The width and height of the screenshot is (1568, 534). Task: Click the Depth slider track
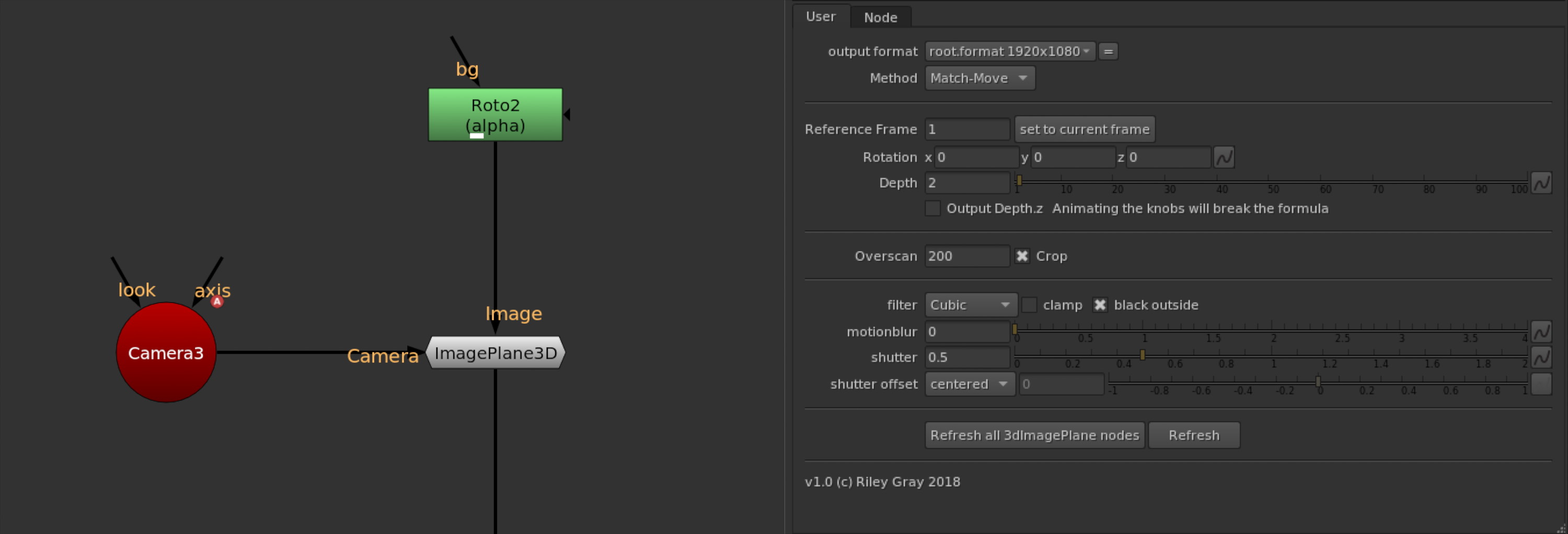(1272, 181)
